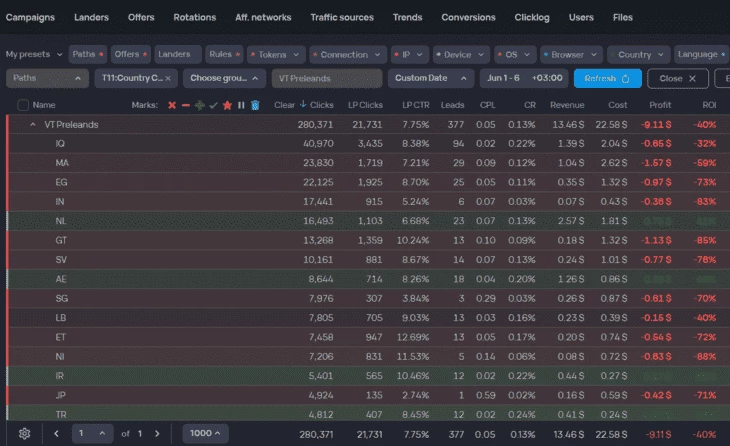Click the blue trash mark icon
This screenshot has width=730, height=446.
255,105
